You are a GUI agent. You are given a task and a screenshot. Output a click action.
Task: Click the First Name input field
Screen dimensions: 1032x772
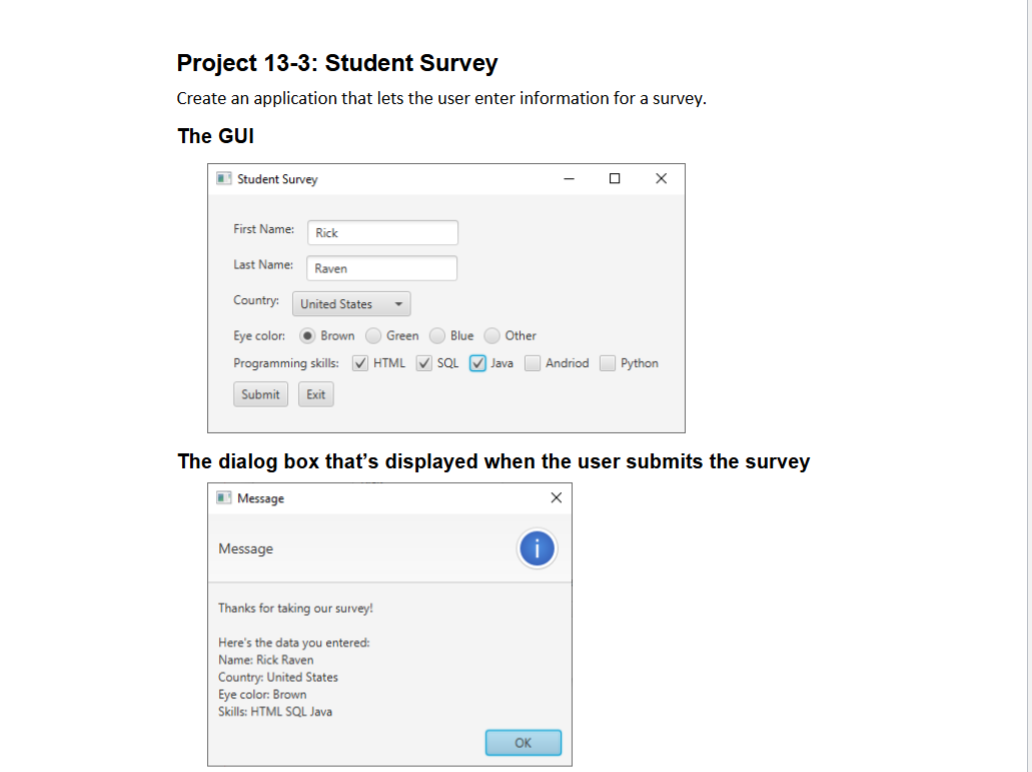pos(382,232)
